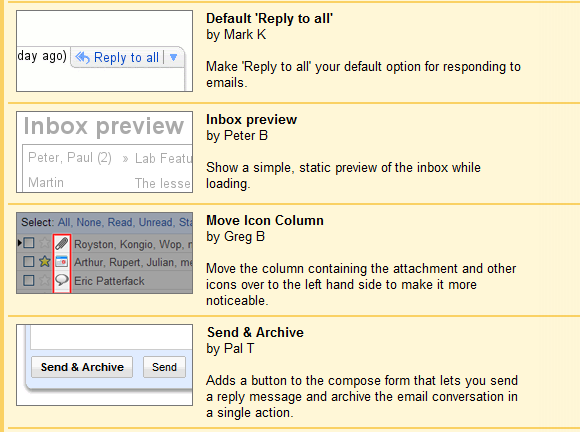580x432 pixels.
Task: Click the reply arrow icon beside Reply to all
Action: tap(82, 57)
